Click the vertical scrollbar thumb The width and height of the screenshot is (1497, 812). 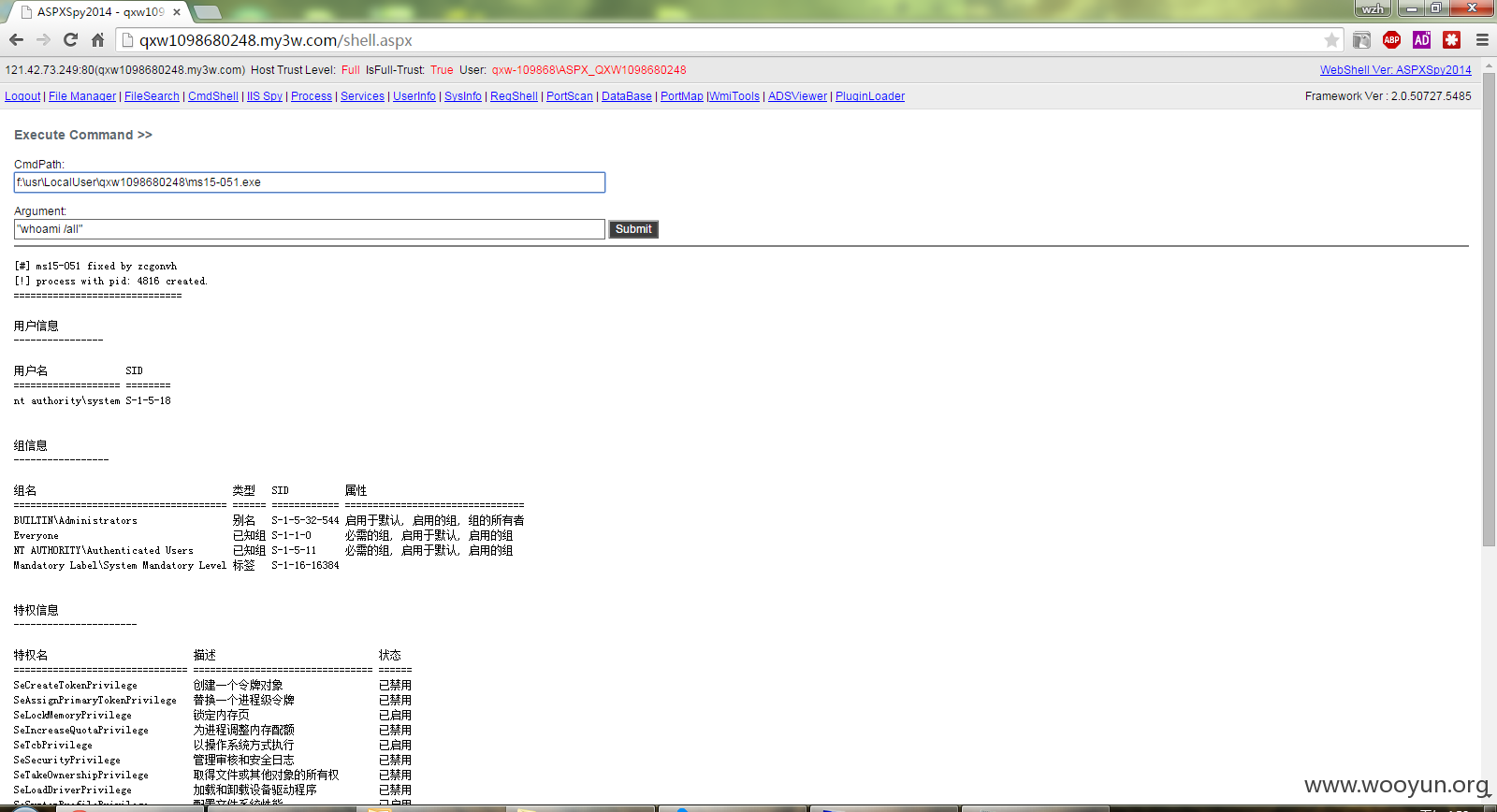click(1489, 309)
